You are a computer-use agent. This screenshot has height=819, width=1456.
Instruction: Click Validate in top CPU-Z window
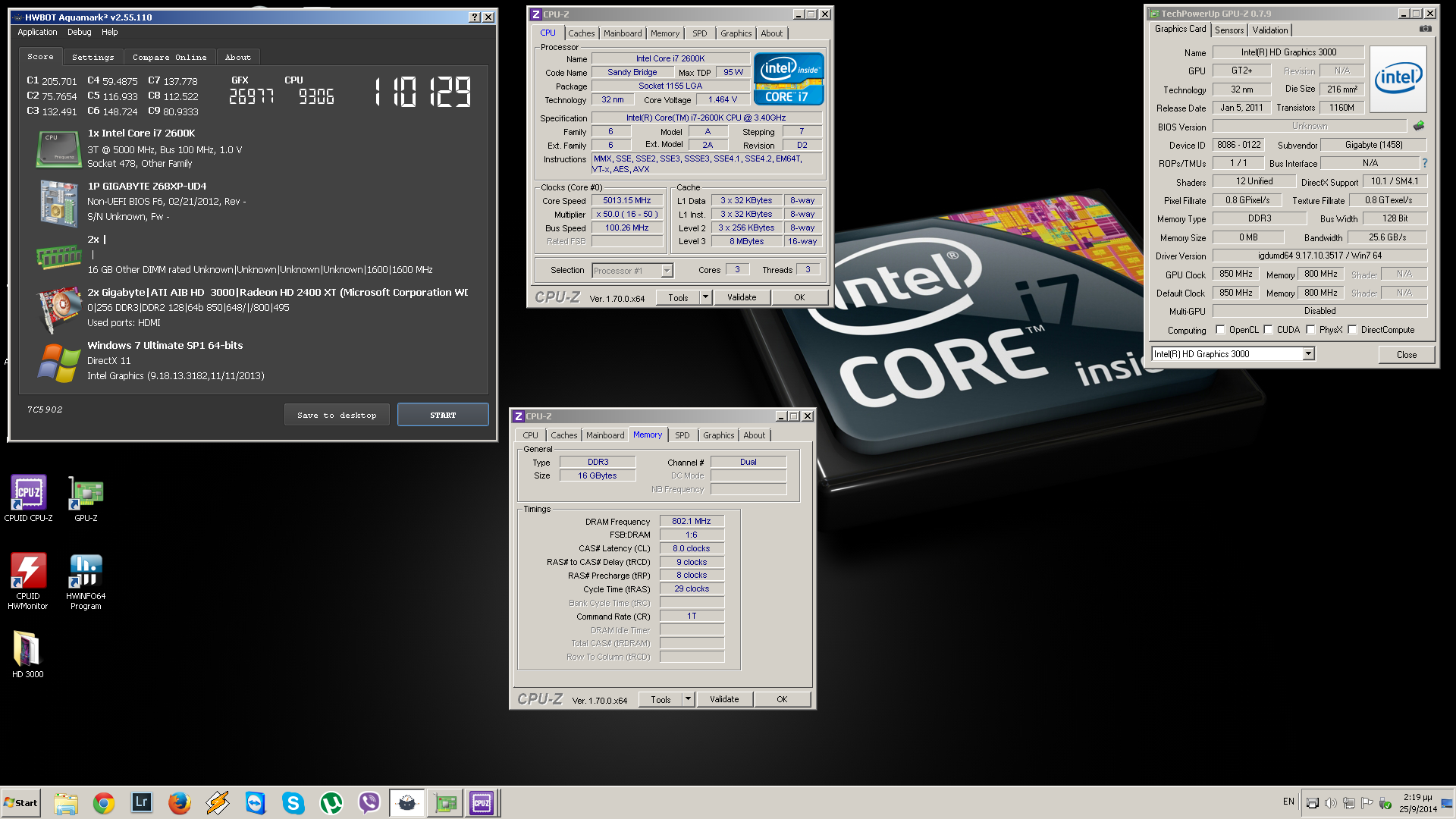(742, 297)
